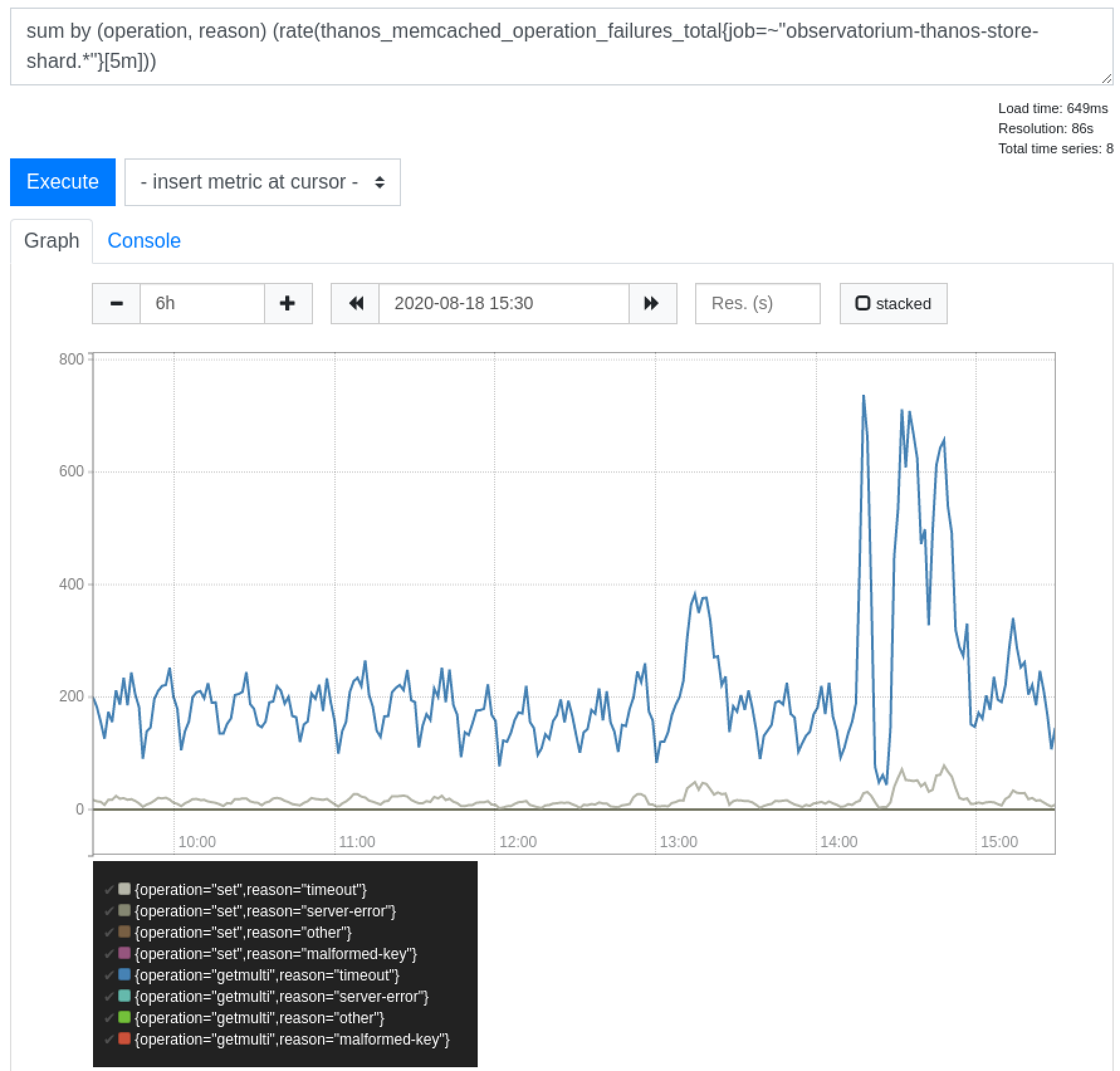Open the insert metric at cursor dropdown
This screenshot has width=1120, height=1071.
pyautogui.click(x=262, y=182)
